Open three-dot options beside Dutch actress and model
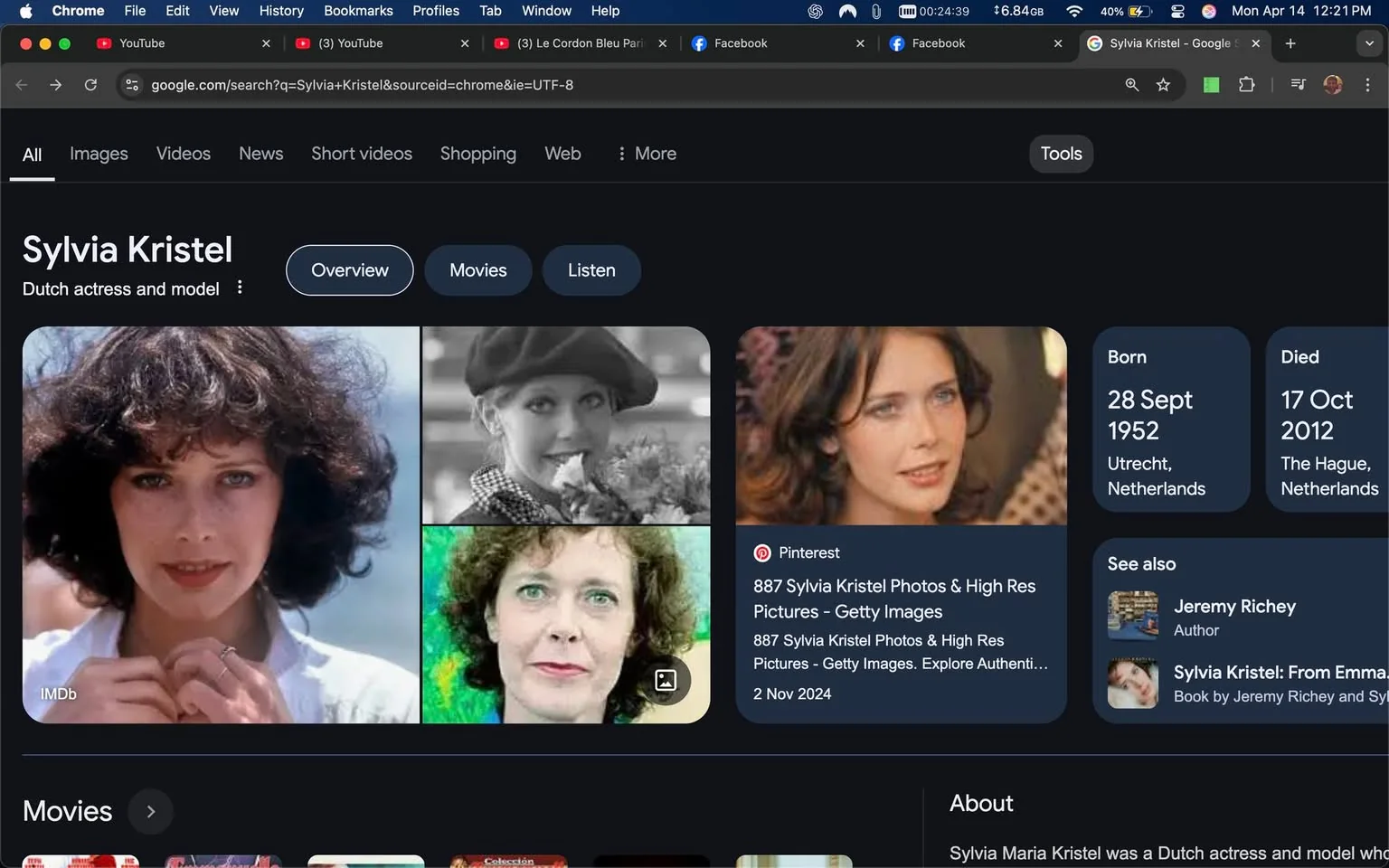1389x868 pixels. click(x=240, y=288)
